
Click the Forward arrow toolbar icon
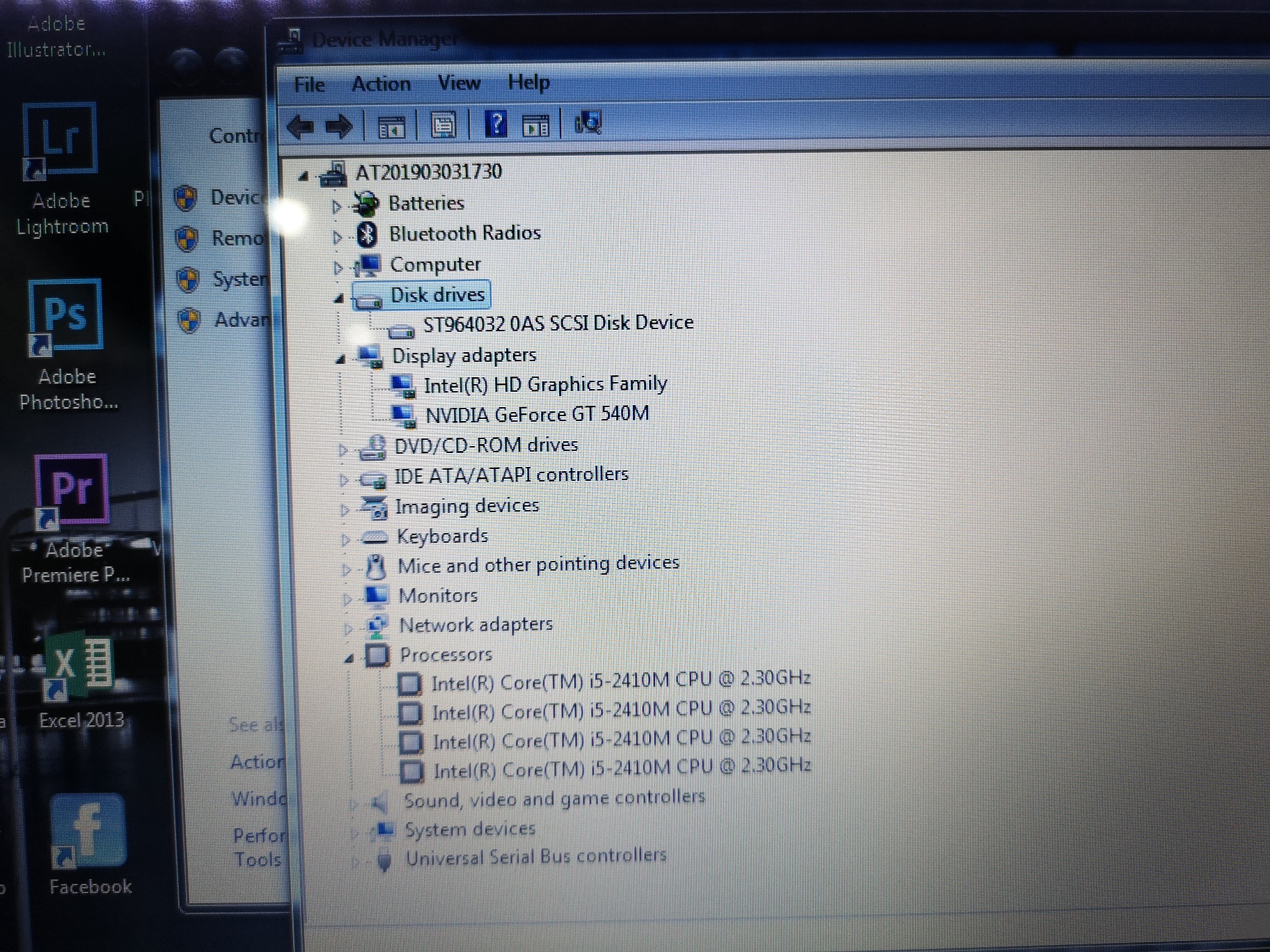339,126
